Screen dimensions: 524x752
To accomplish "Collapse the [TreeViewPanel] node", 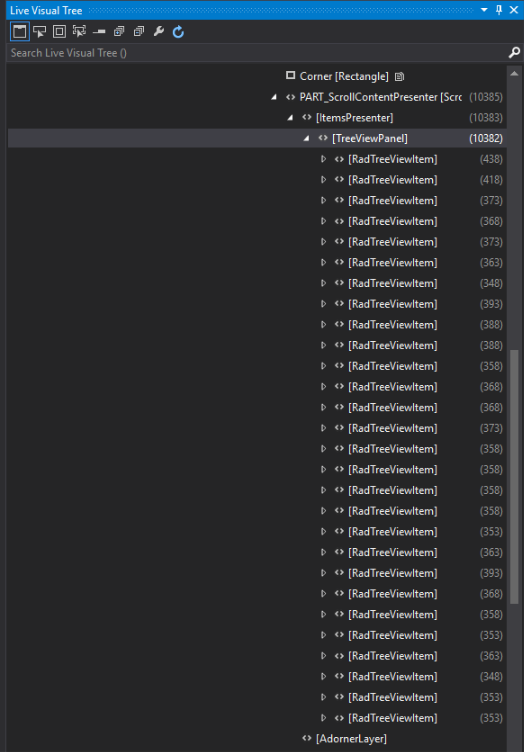I will click(x=306, y=138).
